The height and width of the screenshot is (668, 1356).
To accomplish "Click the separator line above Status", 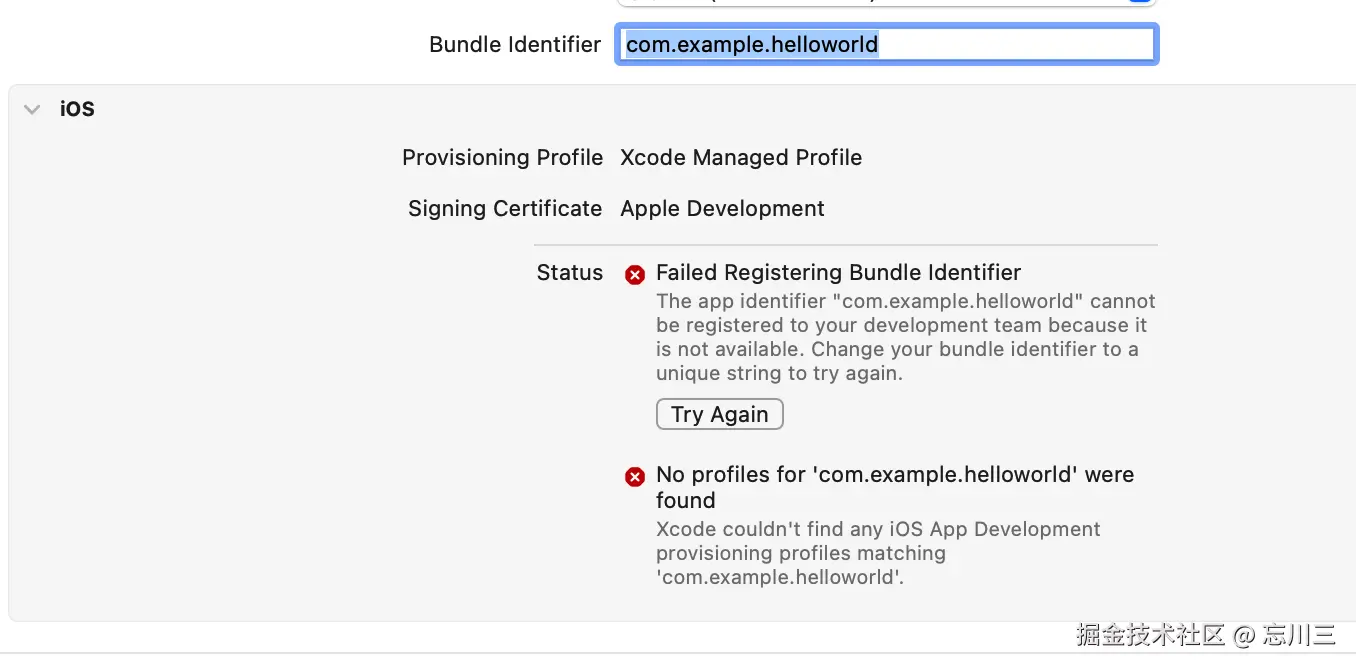I will [x=845, y=245].
